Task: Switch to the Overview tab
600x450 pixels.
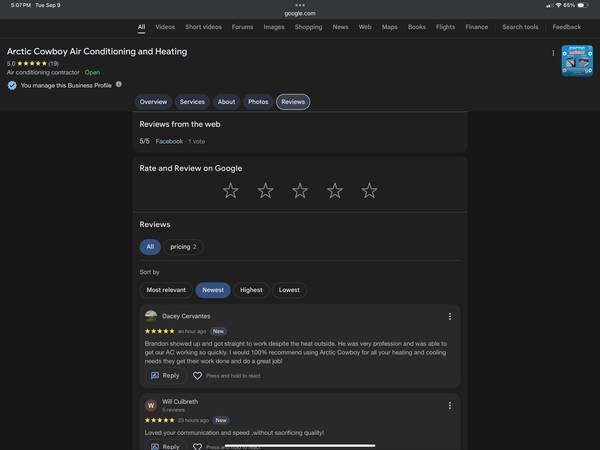Action: click(x=153, y=102)
